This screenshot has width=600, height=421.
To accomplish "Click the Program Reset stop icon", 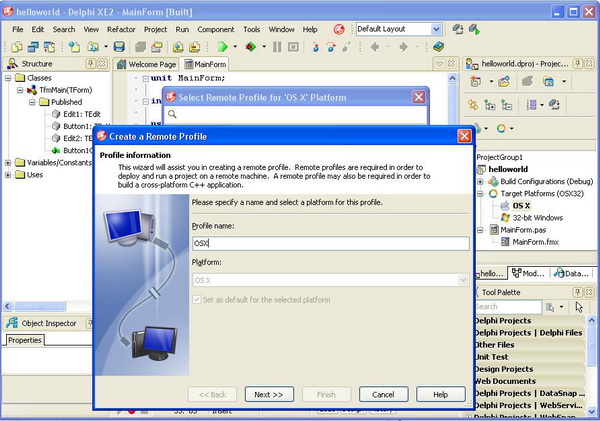I will click(293, 47).
